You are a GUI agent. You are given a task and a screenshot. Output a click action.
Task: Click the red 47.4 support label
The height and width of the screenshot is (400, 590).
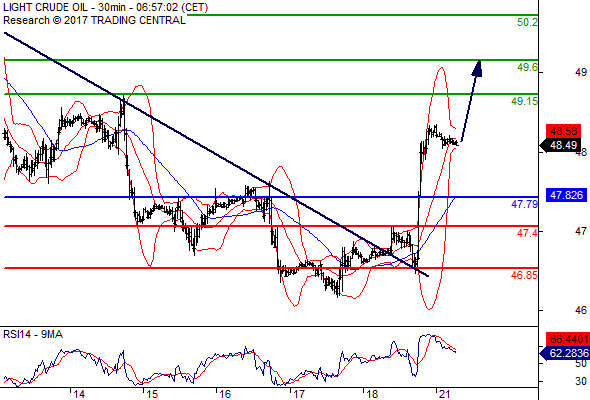tap(527, 233)
